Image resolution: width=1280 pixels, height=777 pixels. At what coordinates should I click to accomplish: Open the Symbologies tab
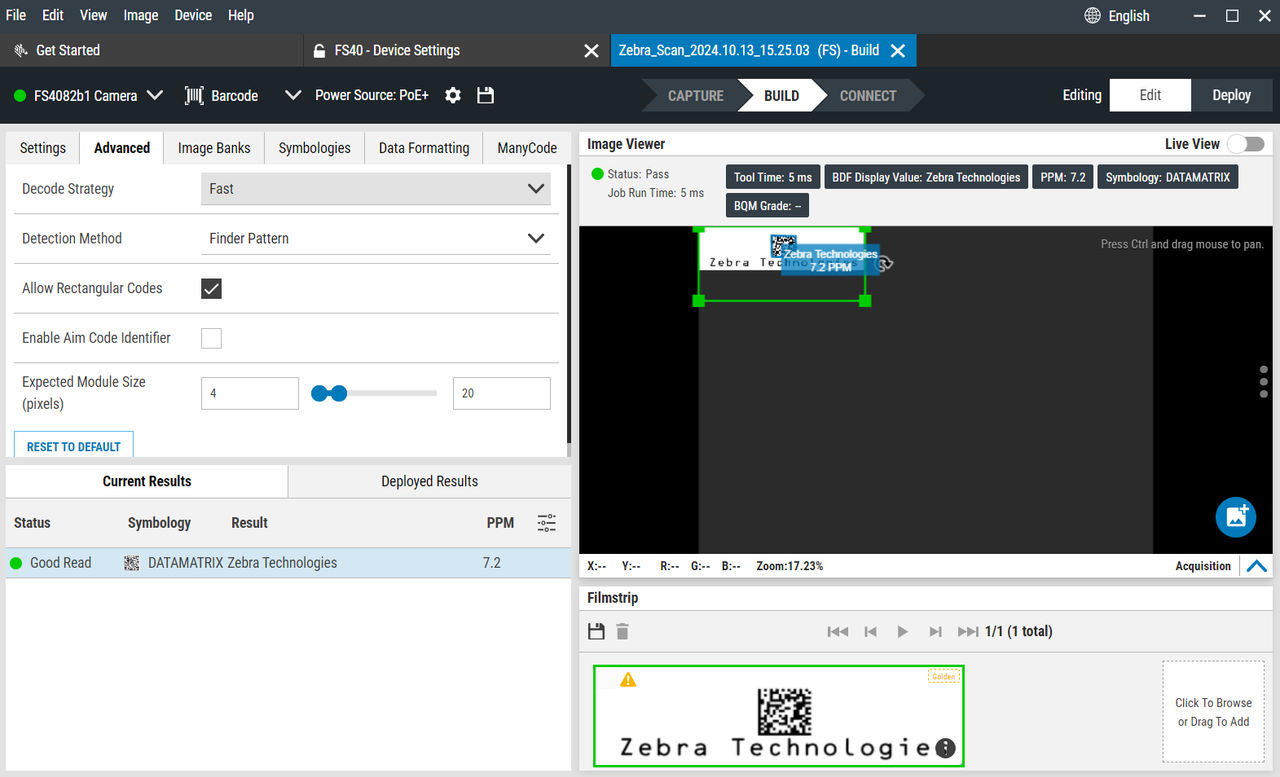tap(315, 148)
